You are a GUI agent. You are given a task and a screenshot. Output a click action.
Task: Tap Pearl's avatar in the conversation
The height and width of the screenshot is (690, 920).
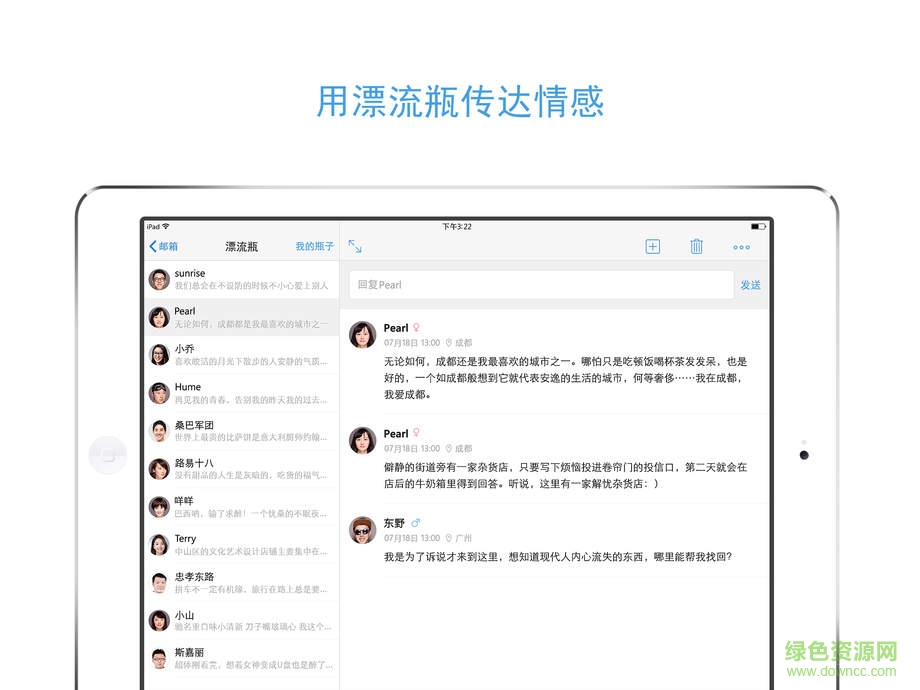tap(361, 335)
